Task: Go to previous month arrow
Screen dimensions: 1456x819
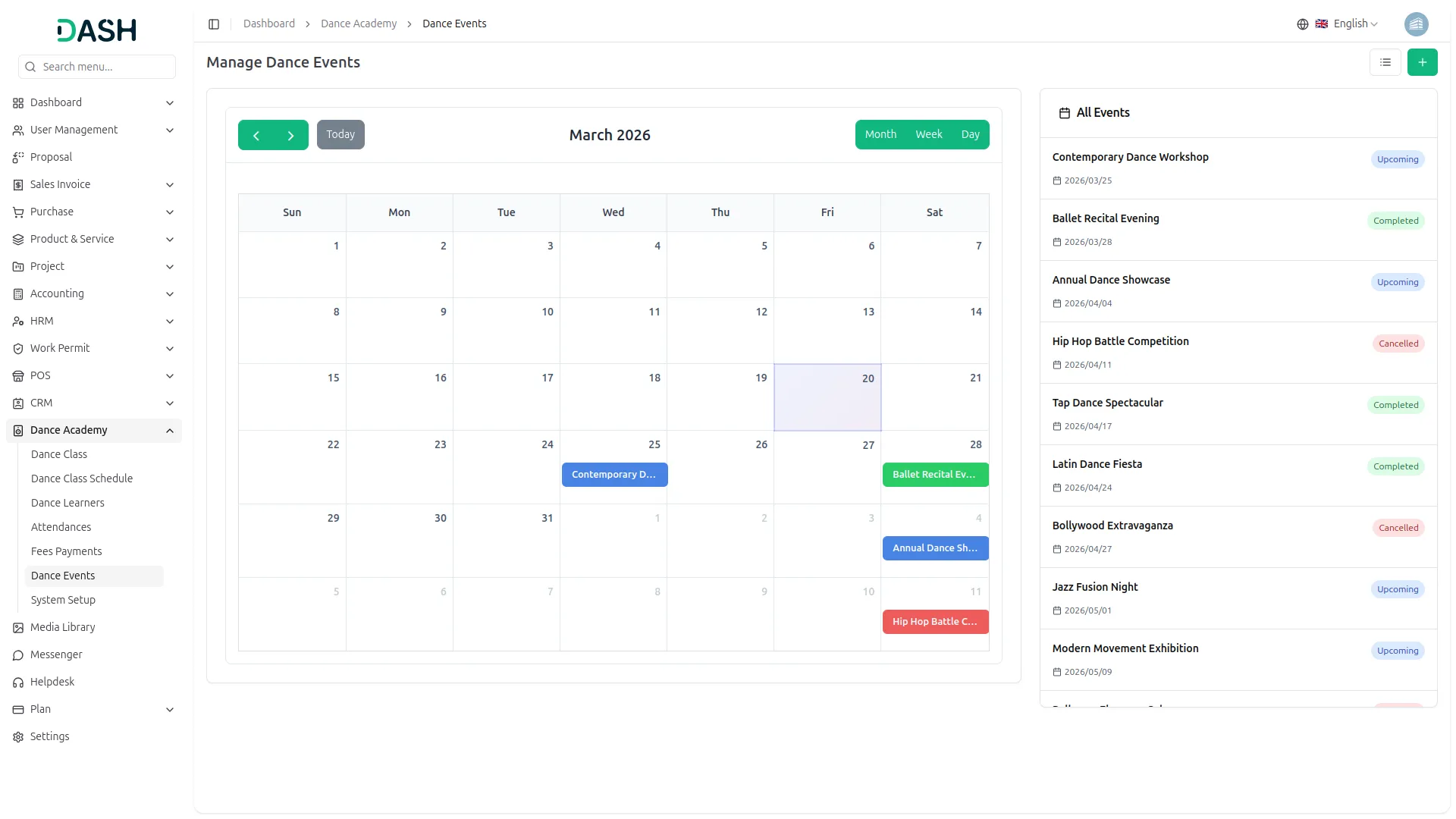Action: point(256,136)
